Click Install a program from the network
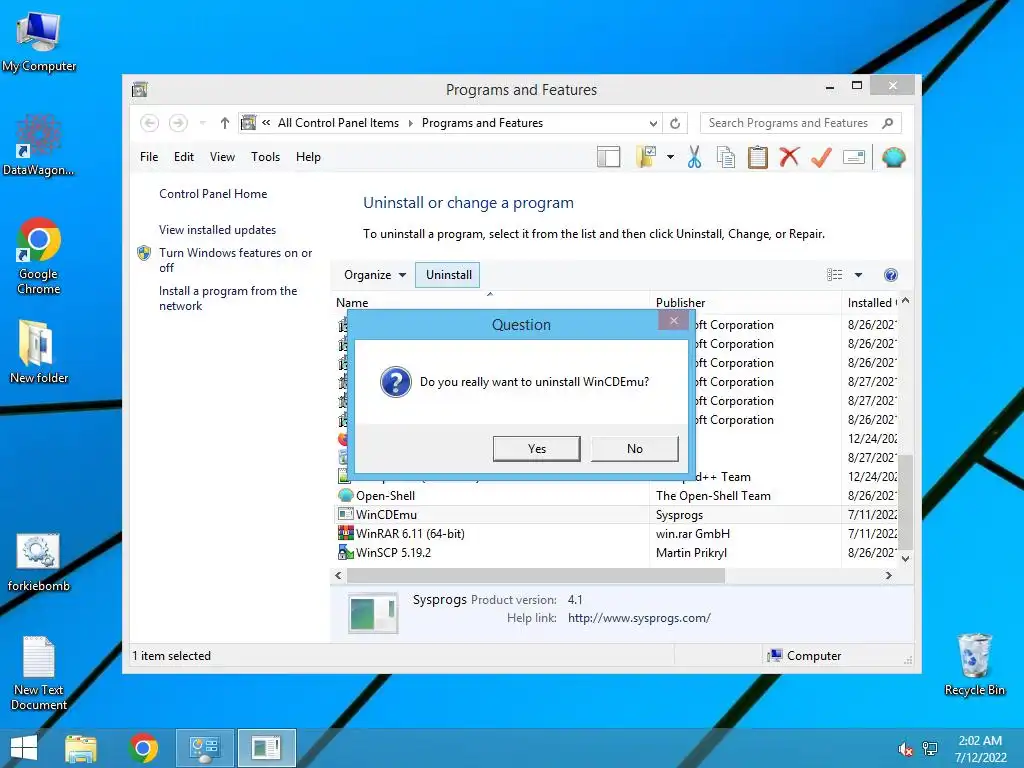This screenshot has height=768, width=1024. 228,298
